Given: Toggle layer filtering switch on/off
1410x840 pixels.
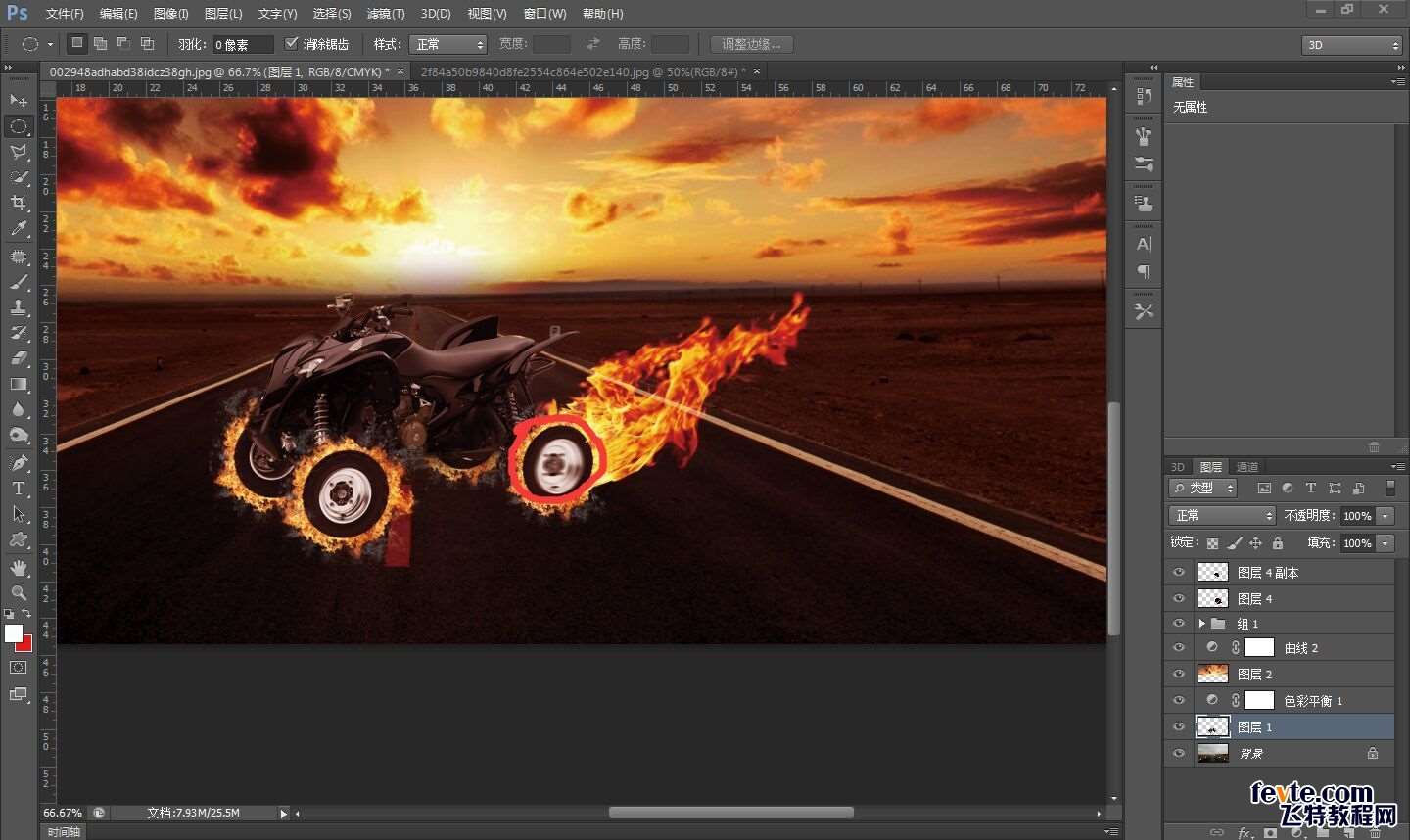Looking at the screenshot, I should coord(1390,488).
